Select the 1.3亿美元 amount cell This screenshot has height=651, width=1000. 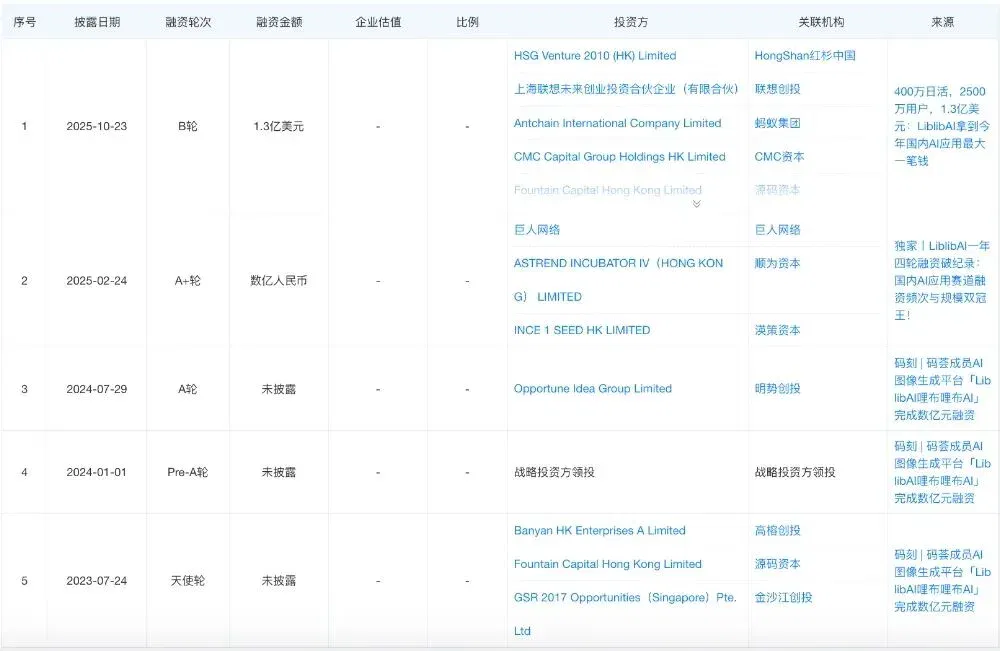point(279,126)
